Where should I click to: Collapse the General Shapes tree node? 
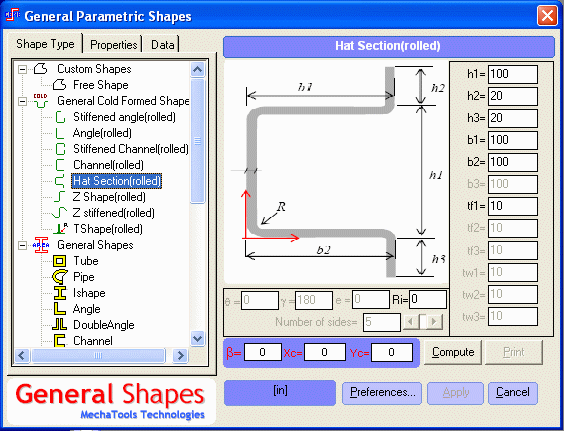coord(22,245)
